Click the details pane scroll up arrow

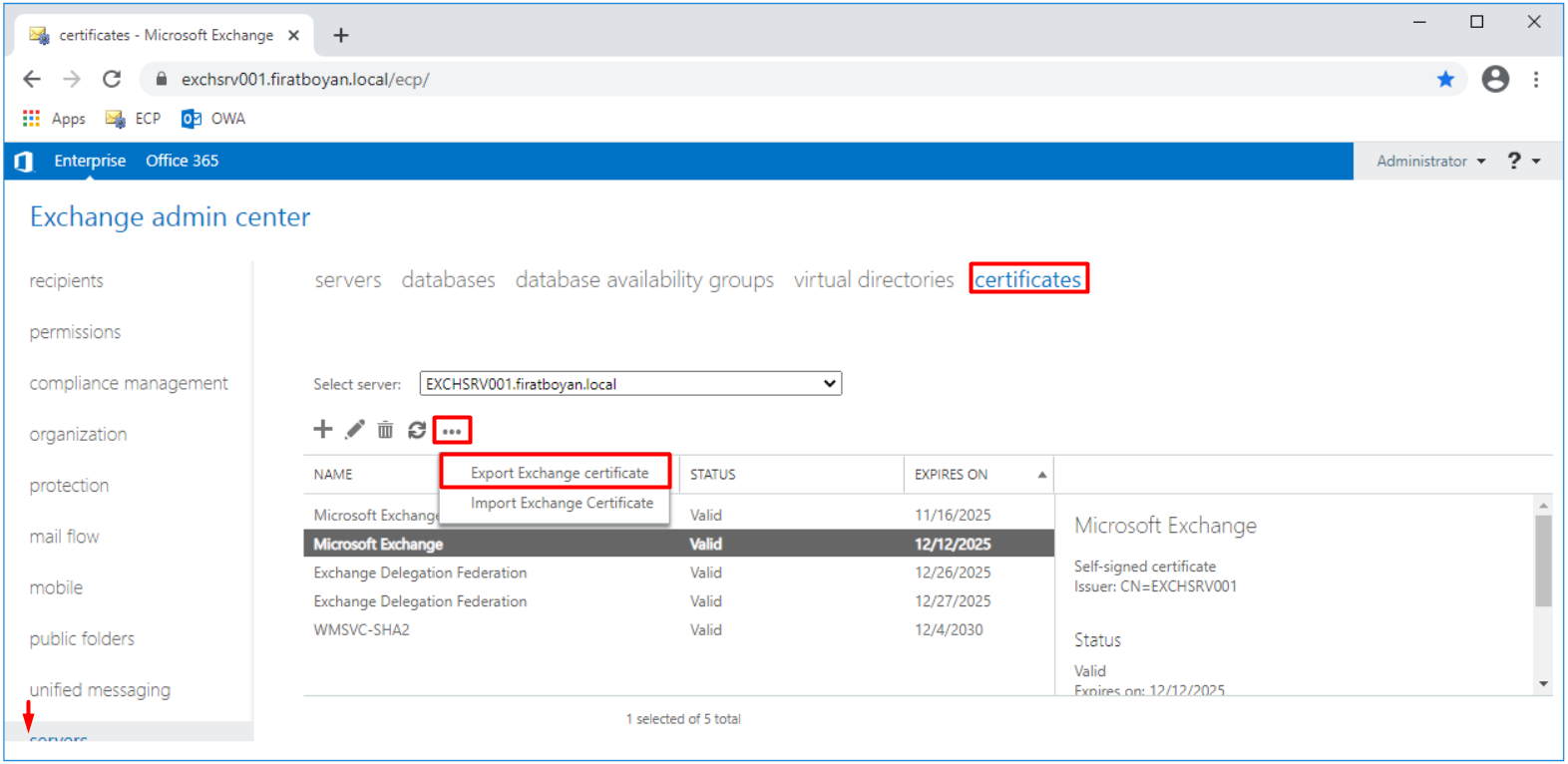(1543, 506)
